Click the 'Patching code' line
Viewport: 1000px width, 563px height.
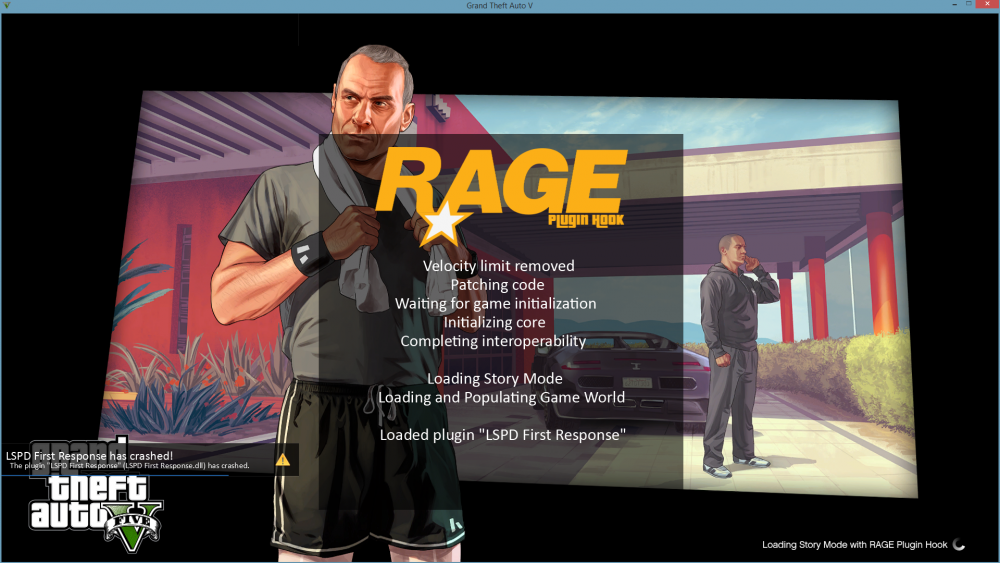[x=497, y=285]
